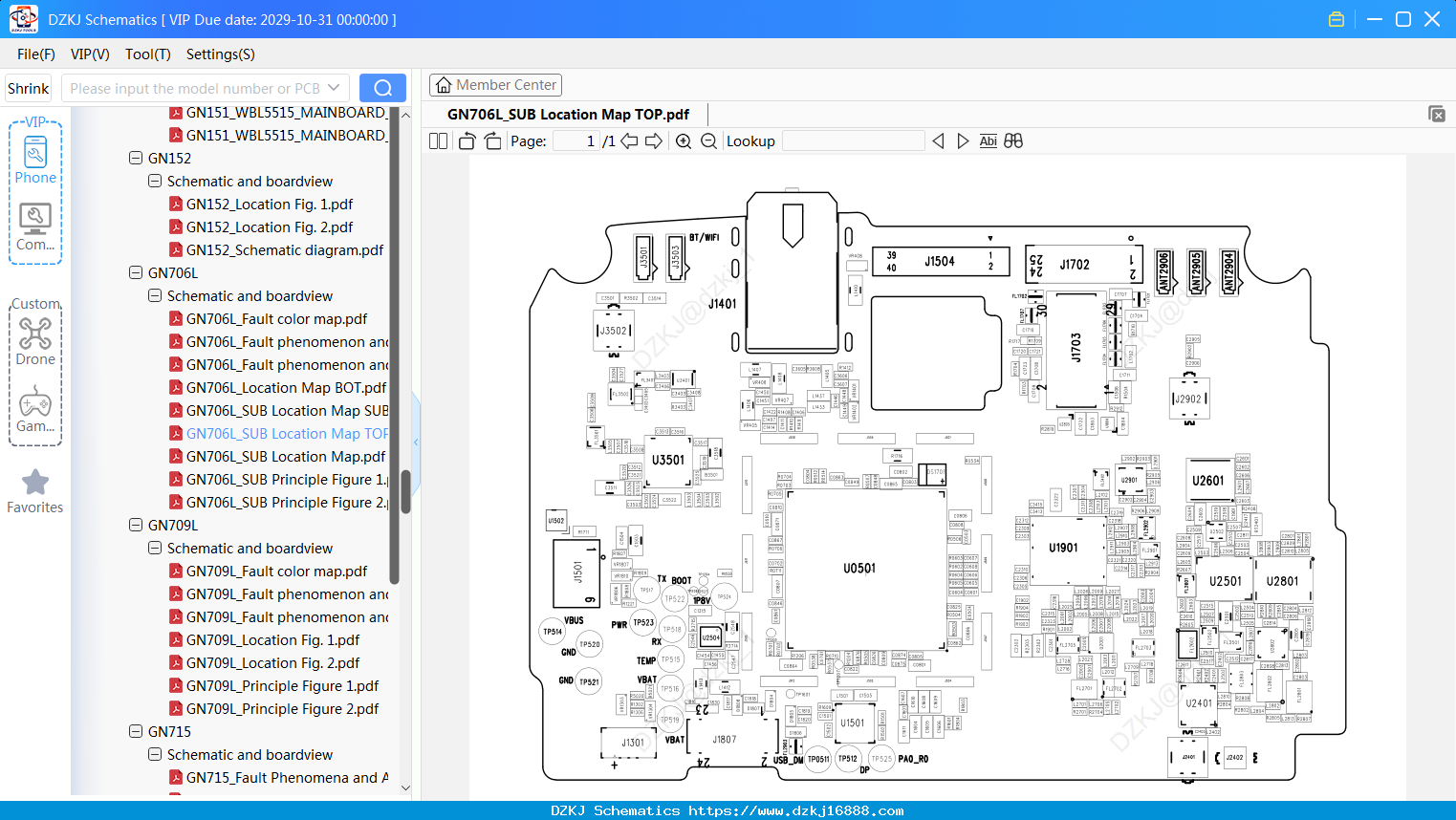Viewport: 1456px width, 820px height.
Task: Click the tree scrollbar thumb
Action: (405, 492)
